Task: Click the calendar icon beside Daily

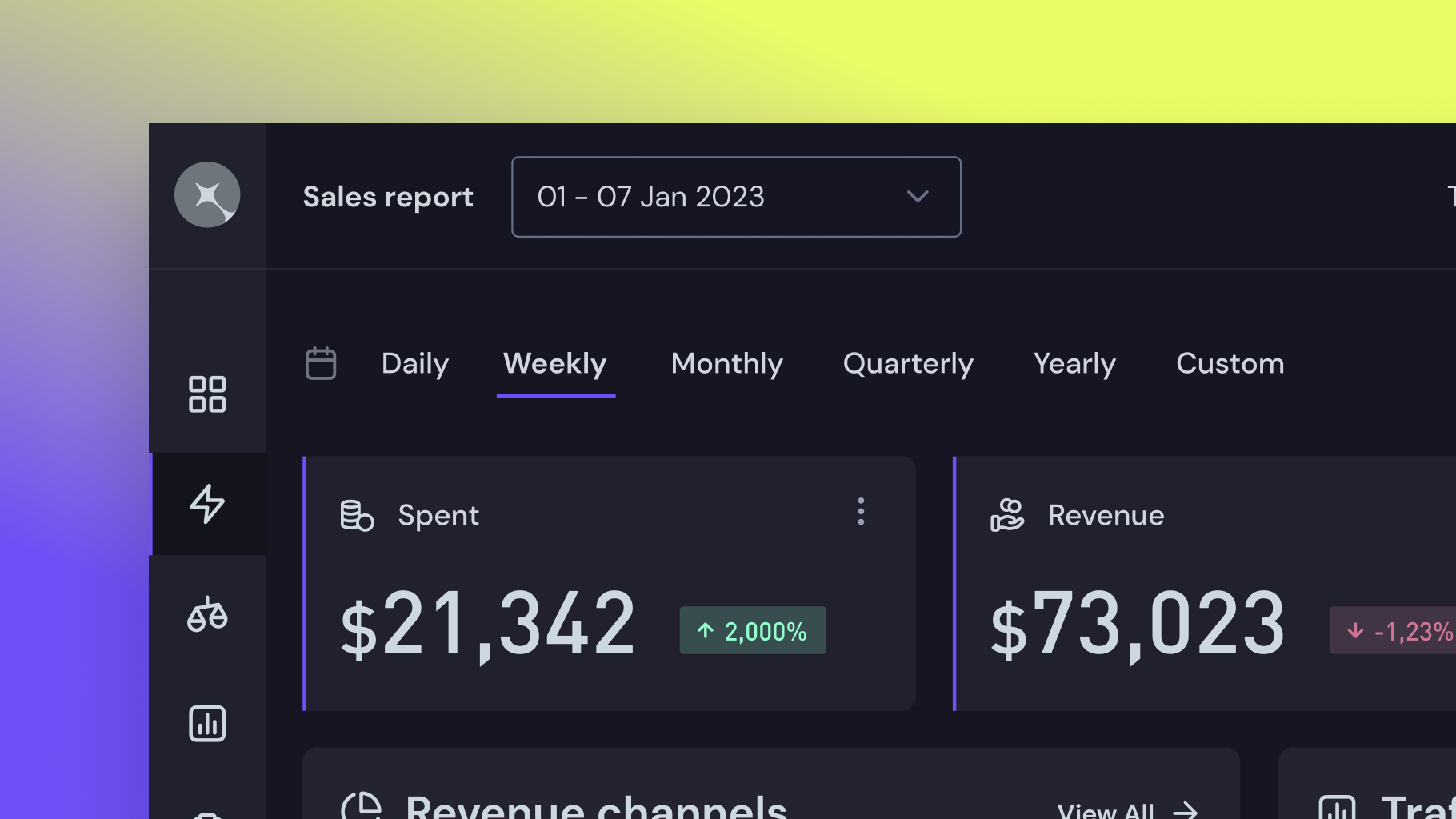Action: [x=321, y=363]
